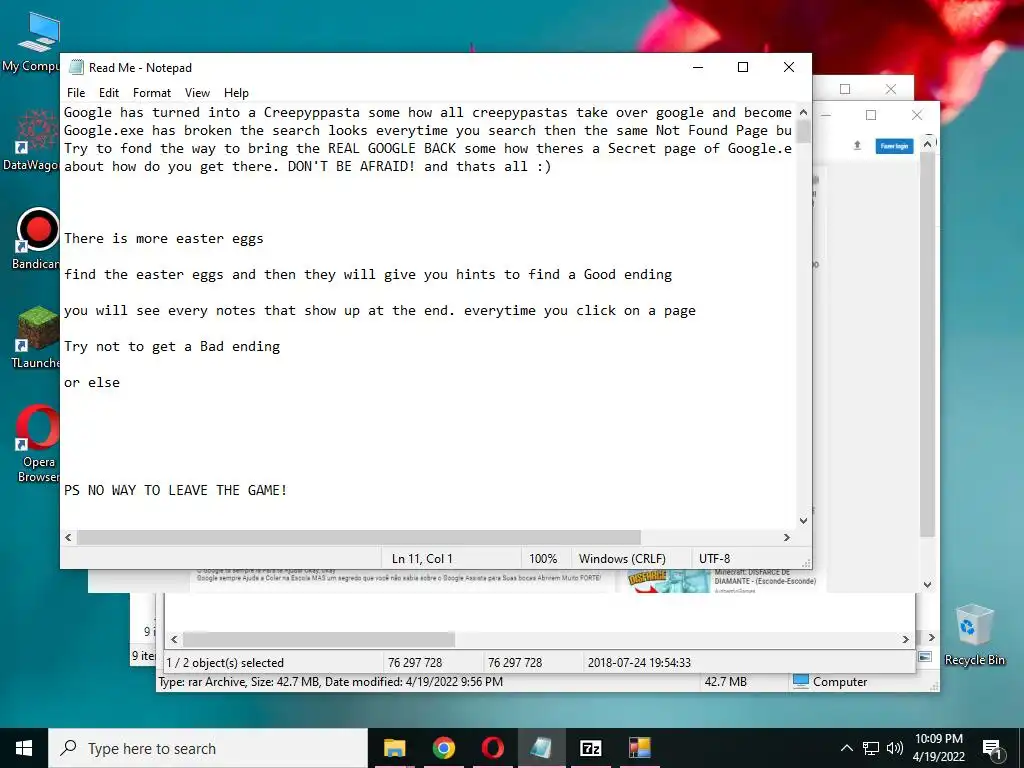Select the Recycle Bin desktop icon
This screenshot has height=768, width=1024.
click(974, 634)
